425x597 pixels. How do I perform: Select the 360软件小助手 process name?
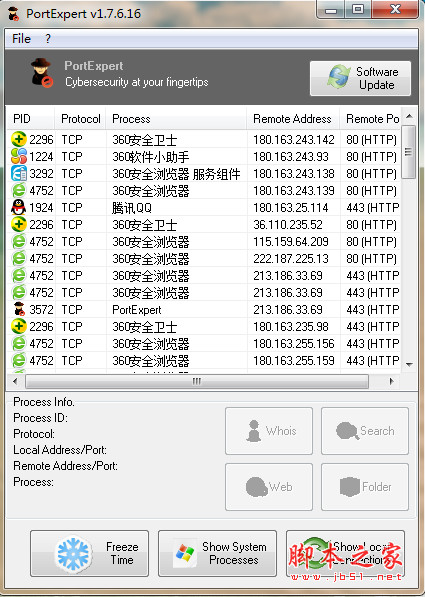click(150, 156)
